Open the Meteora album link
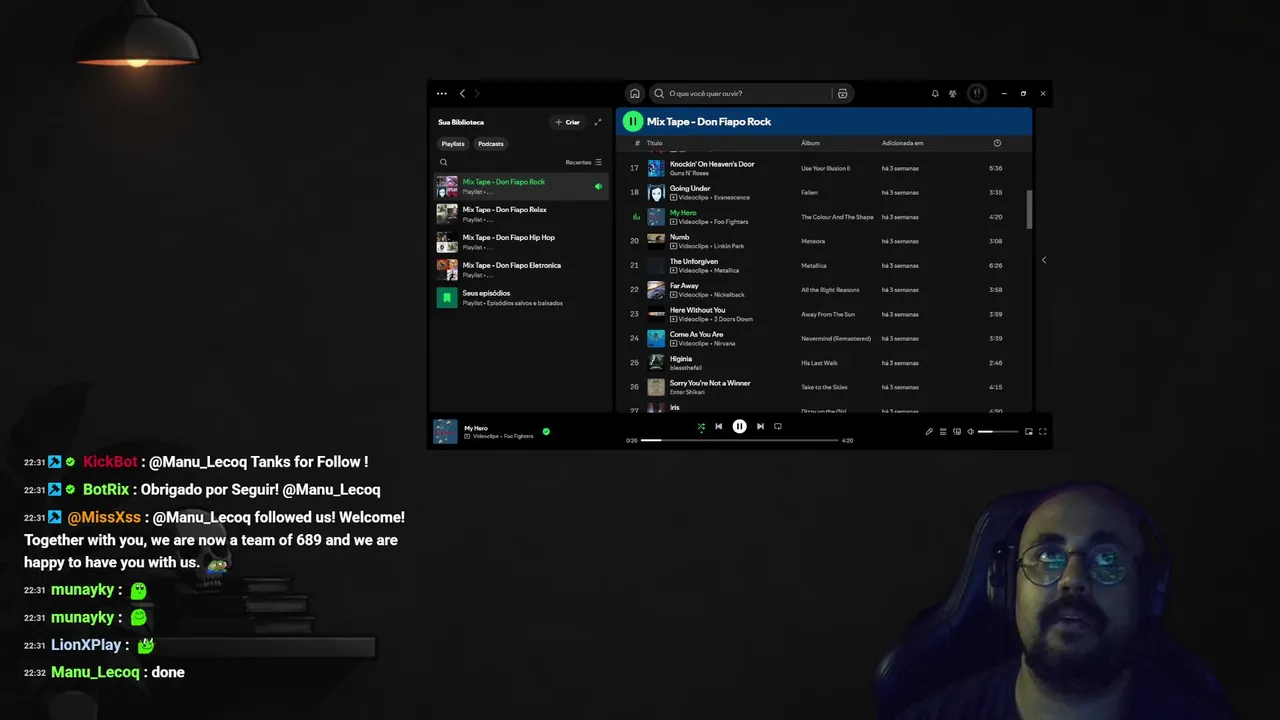The width and height of the screenshot is (1280, 720). (x=813, y=241)
